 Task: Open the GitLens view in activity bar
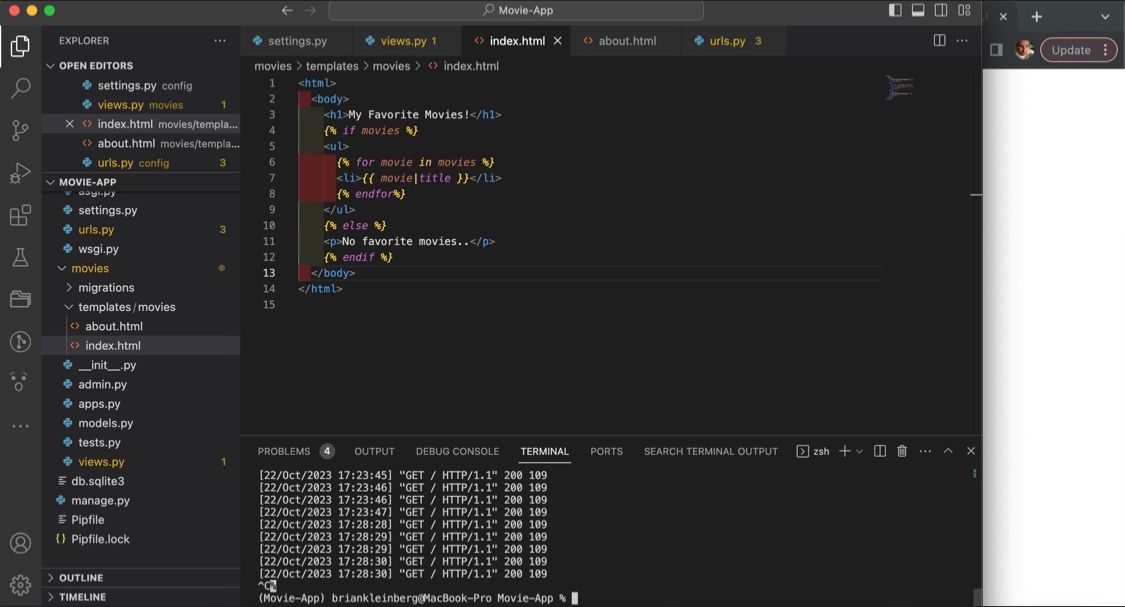(20, 342)
